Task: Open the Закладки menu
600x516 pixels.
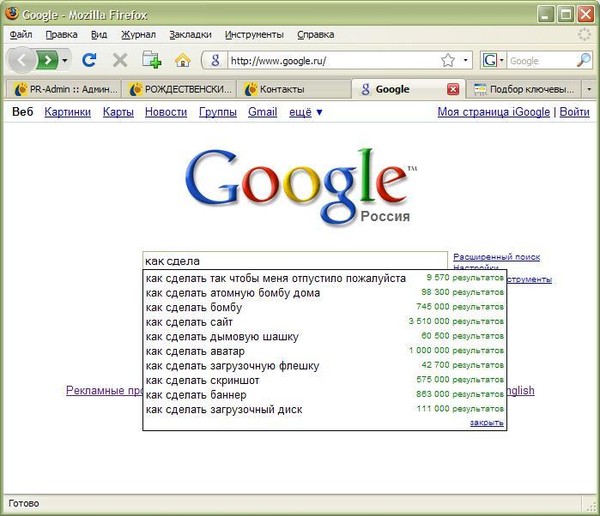Action: pos(190,34)
